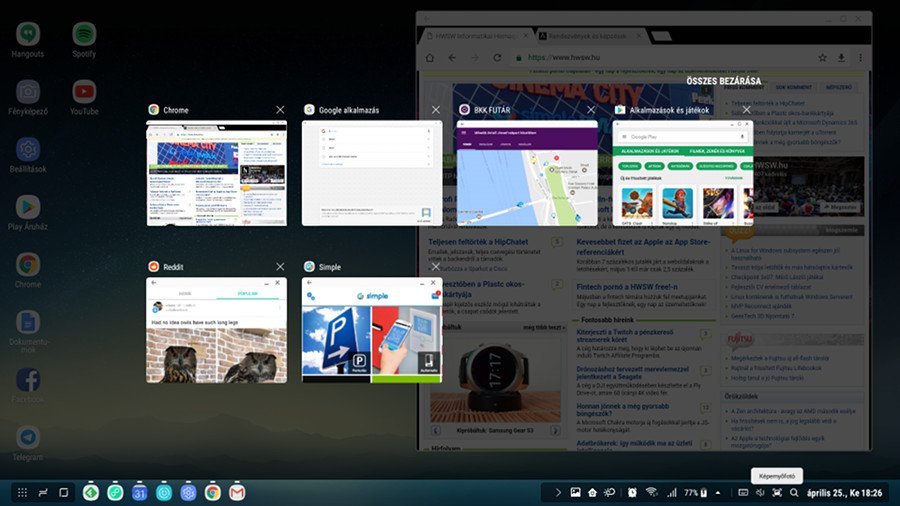The width and height of the screenshot is (900, 506).
Task: Open Kevesebbet fizet az Apple article link
Action: (x=643, y=247)
